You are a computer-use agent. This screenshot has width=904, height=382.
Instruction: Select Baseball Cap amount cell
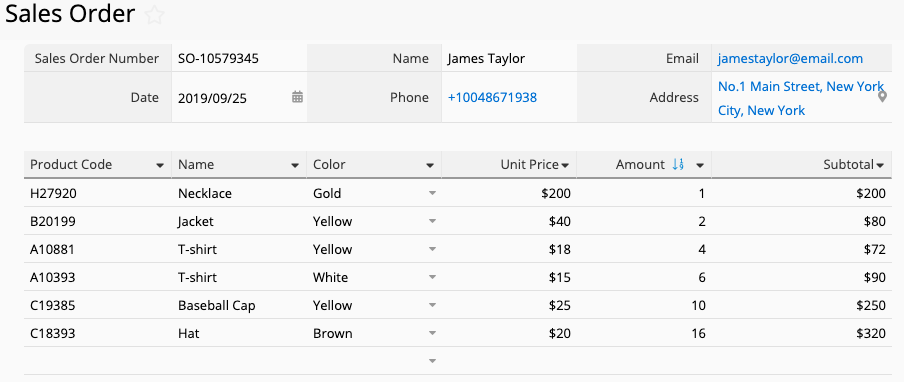tap(644, 305)
